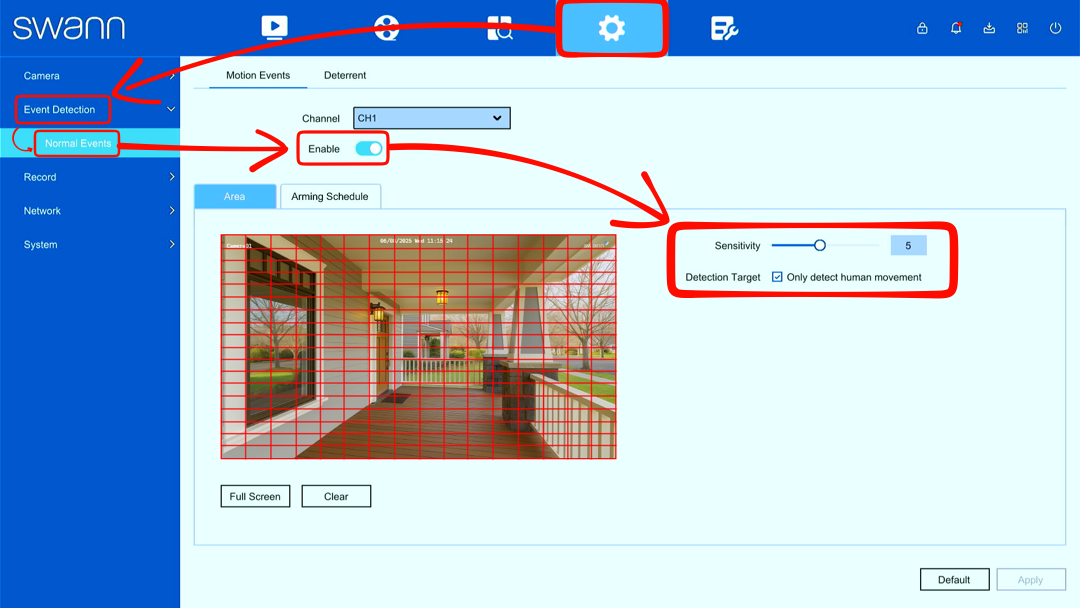Click the lock screen icon
This screenshot has height=608, width=1080.
pyautogui.click(x=922, y=28)
